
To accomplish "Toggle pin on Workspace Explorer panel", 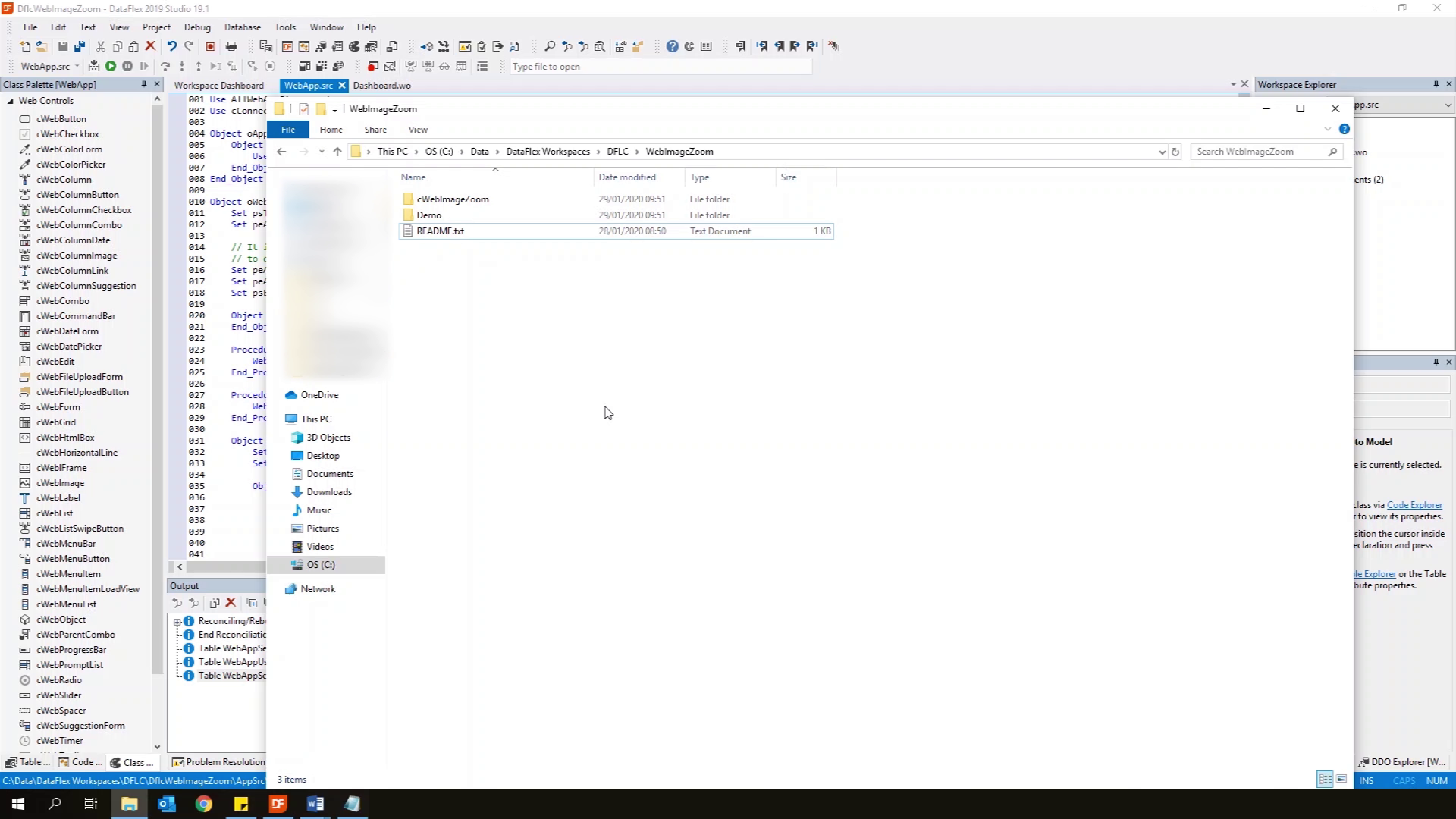I will pyautogui.click(x=1436, y=84).
